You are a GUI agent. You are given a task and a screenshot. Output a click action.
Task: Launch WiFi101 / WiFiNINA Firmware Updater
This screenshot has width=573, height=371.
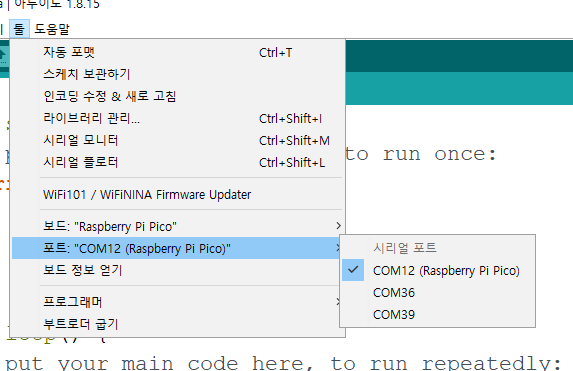178,194
